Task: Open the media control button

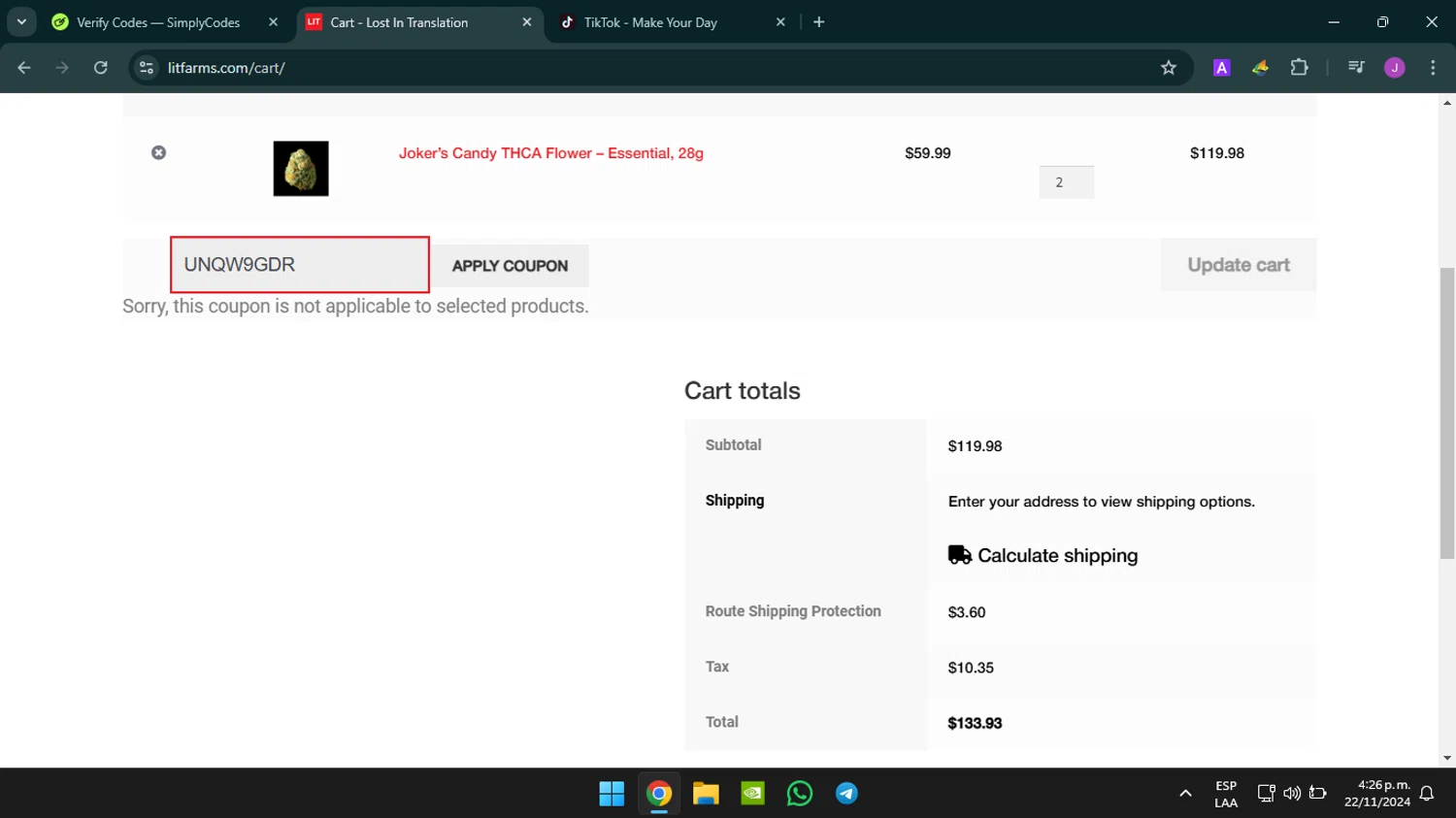Action: [x=1356, y=68]
